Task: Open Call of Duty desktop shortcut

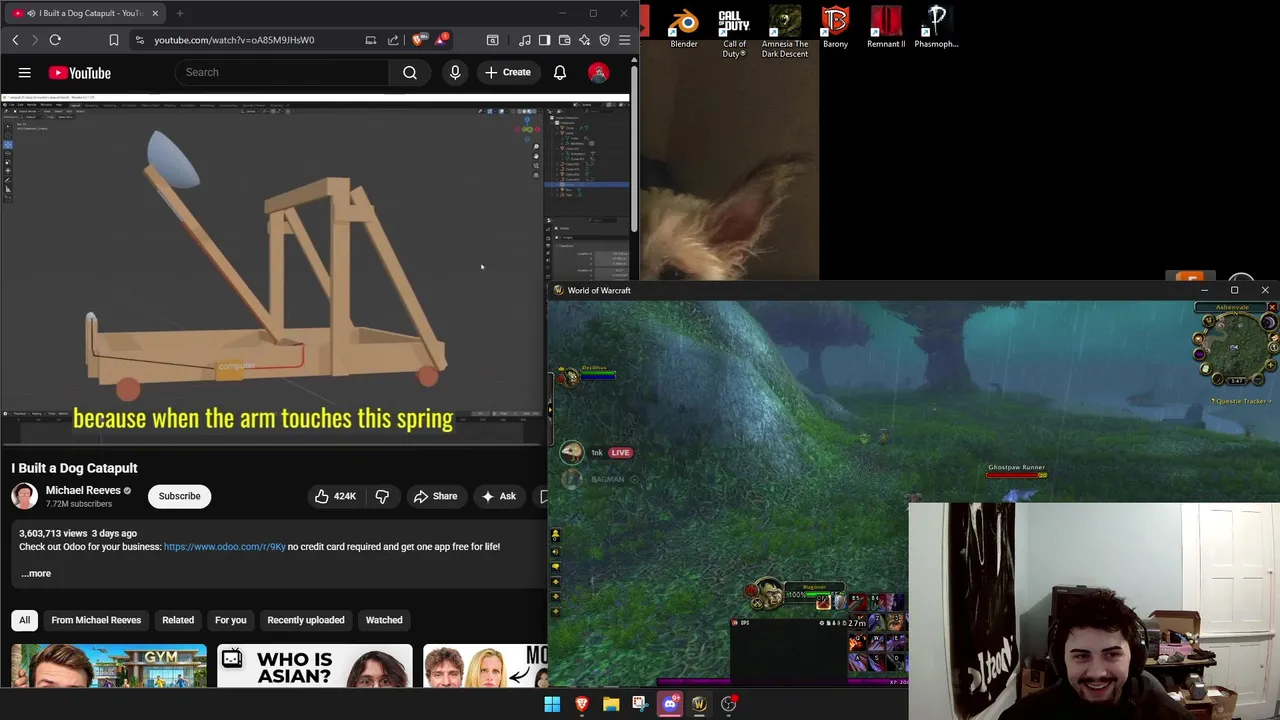Action: point(734,32)
